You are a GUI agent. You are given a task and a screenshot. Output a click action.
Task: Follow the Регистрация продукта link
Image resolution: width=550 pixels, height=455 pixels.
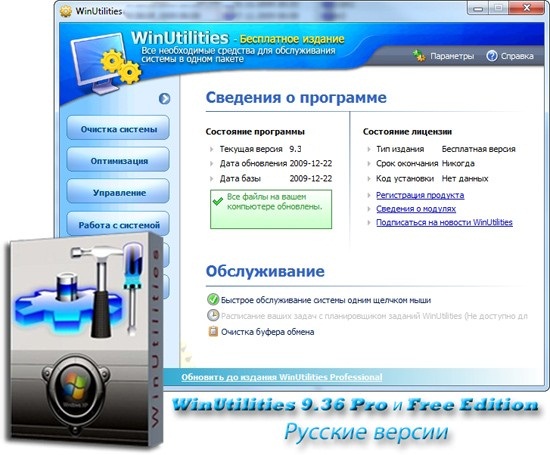(x=420, y=195)
